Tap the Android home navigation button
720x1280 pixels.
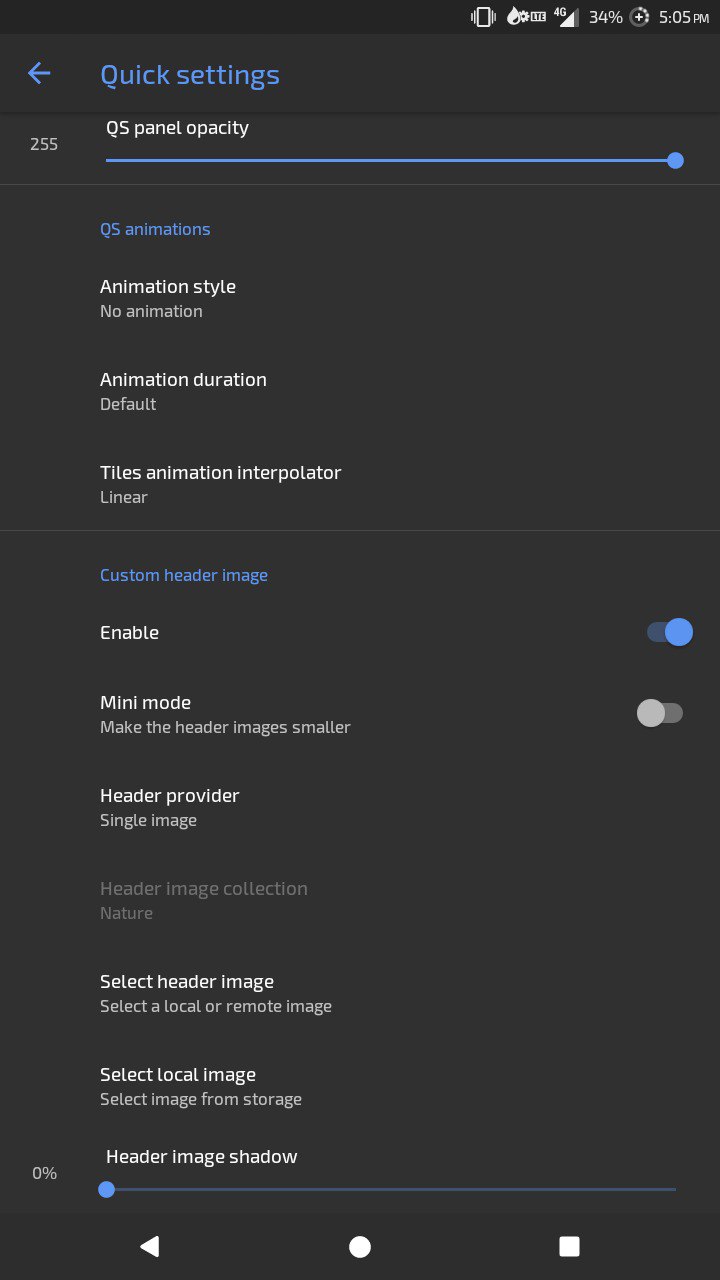pos(360,1246)
